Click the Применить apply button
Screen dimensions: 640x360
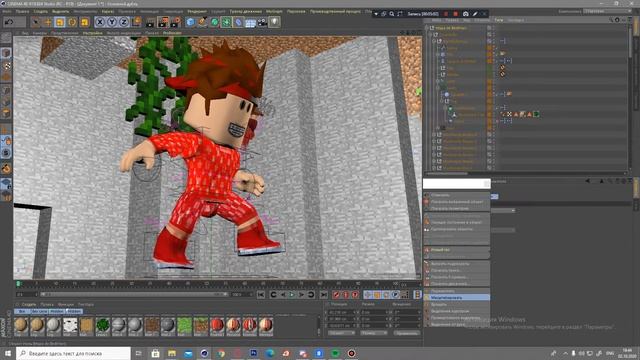[x=407, y=333]
